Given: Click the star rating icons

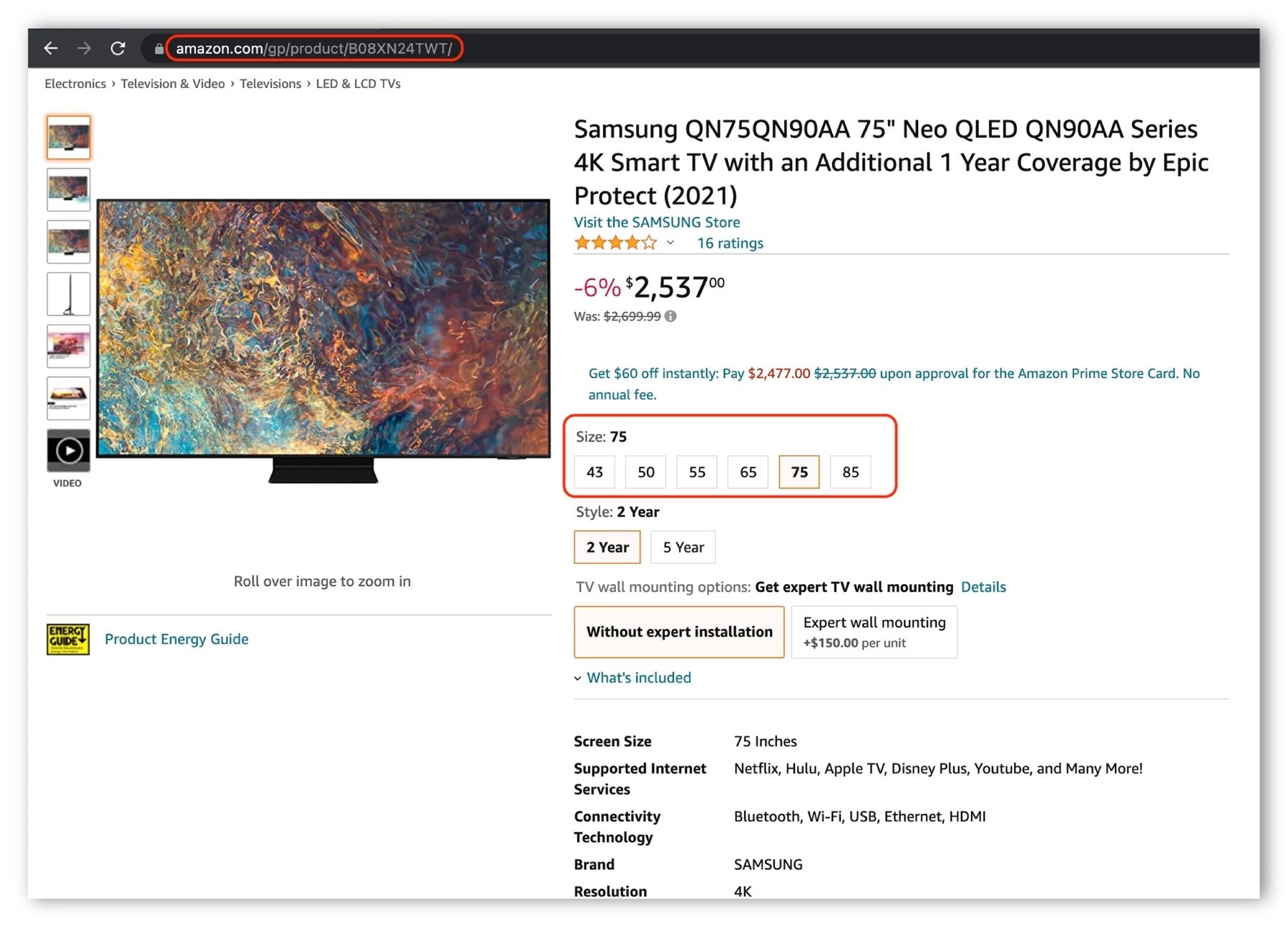Looking at the screenshot, I should (615, 243).
